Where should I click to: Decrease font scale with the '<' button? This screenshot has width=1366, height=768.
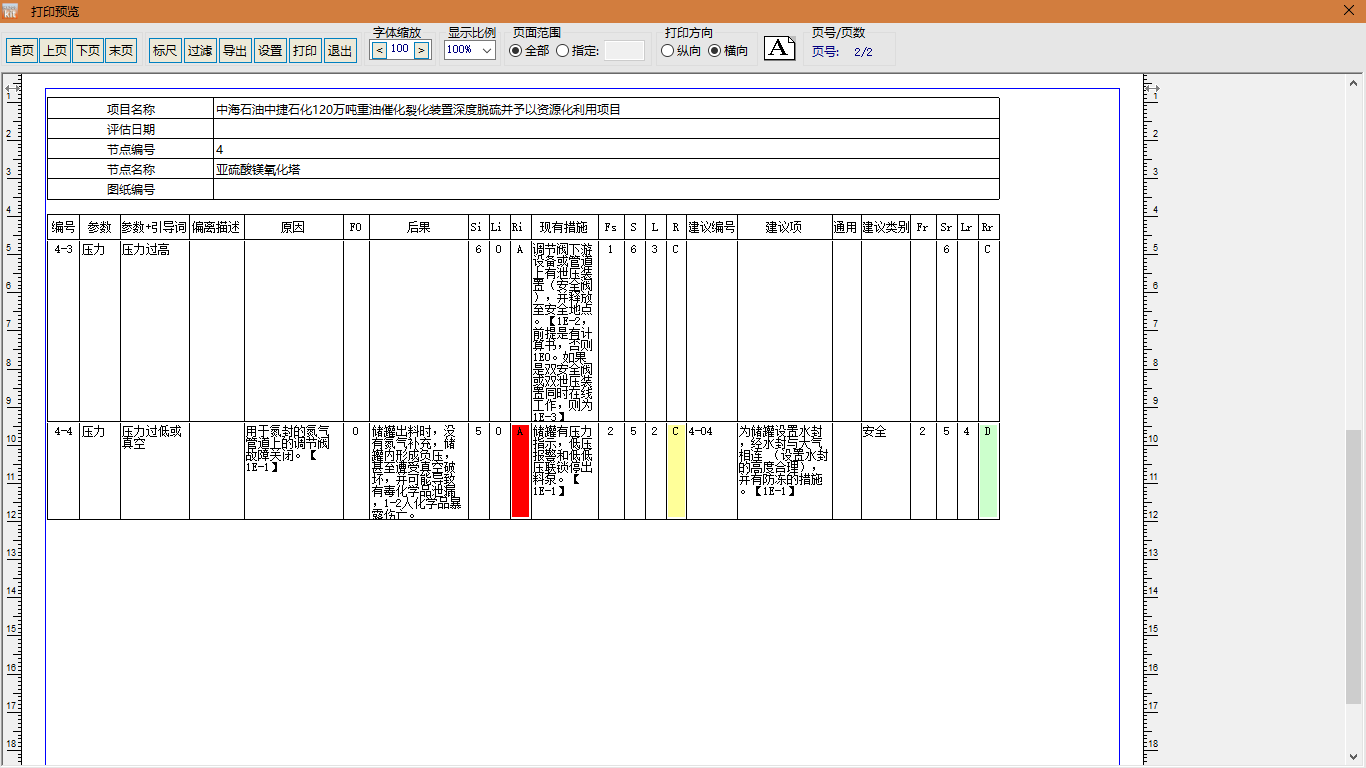[379, 49]
